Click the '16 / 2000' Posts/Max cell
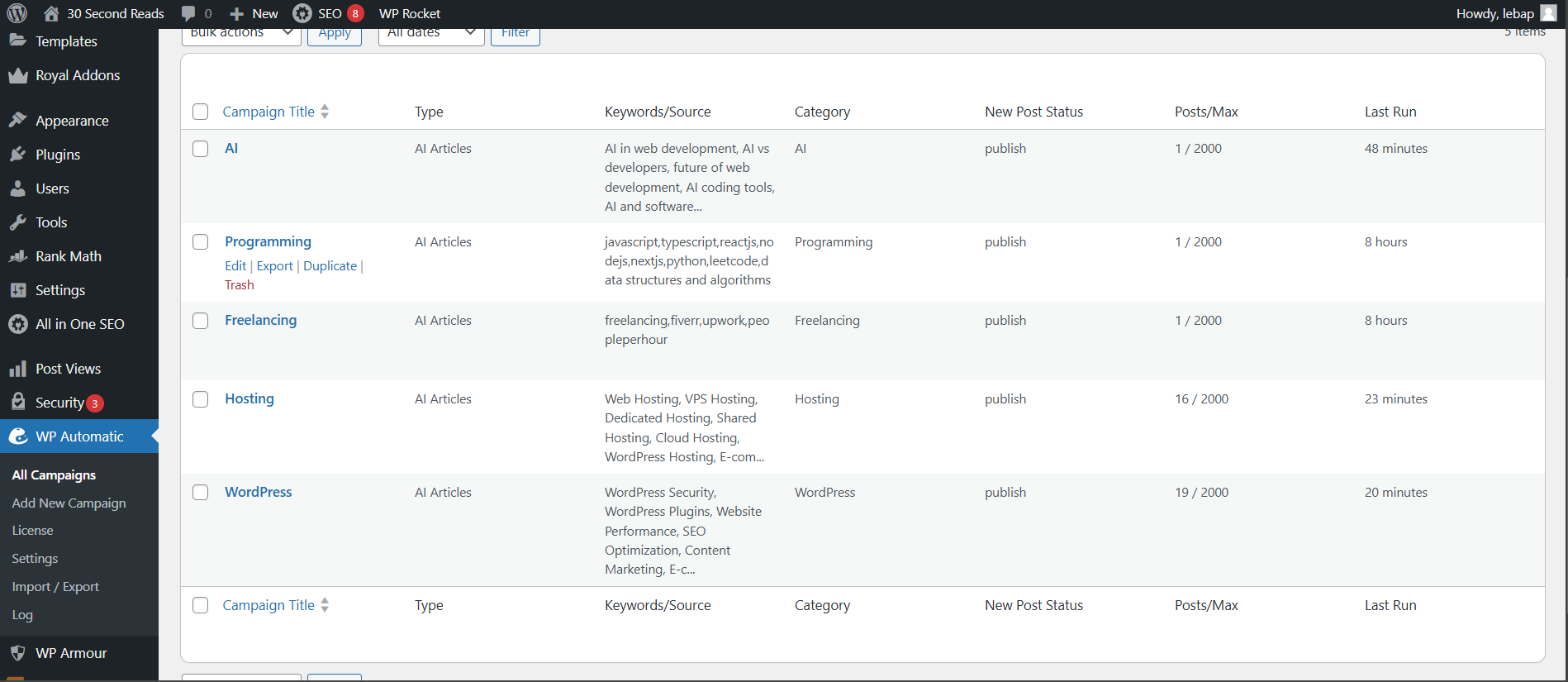This screenshot has width=1568, height=682. point(1201,399)
